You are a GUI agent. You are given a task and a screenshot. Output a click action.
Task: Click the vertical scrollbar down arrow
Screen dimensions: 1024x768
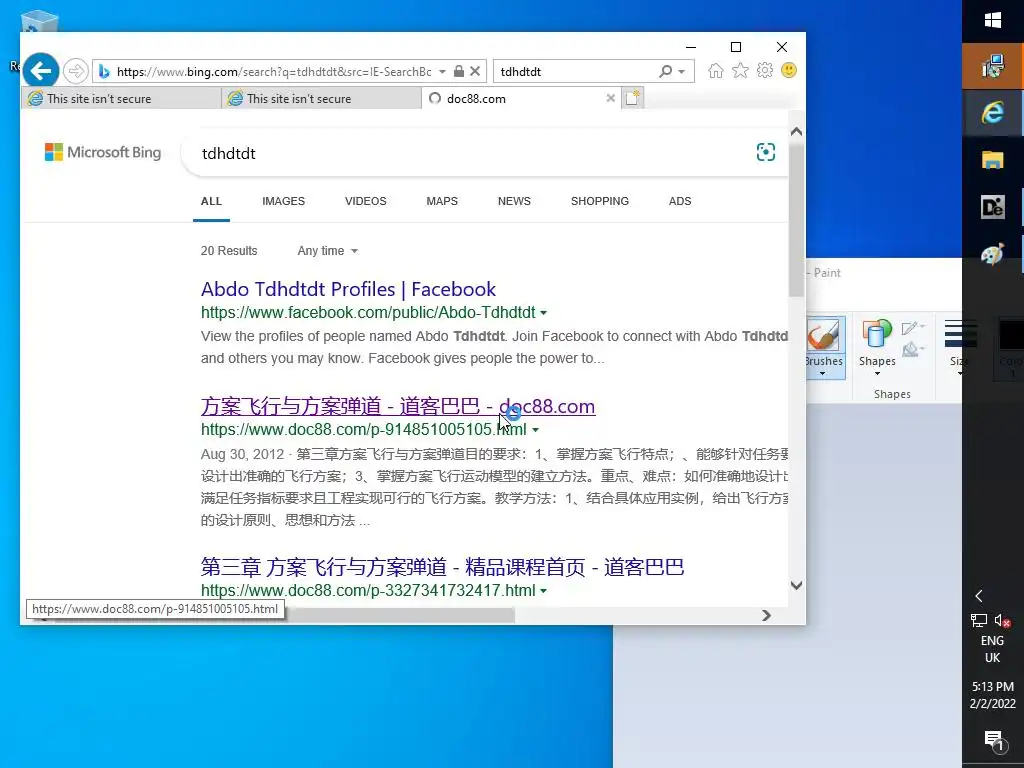pos(796,585)
